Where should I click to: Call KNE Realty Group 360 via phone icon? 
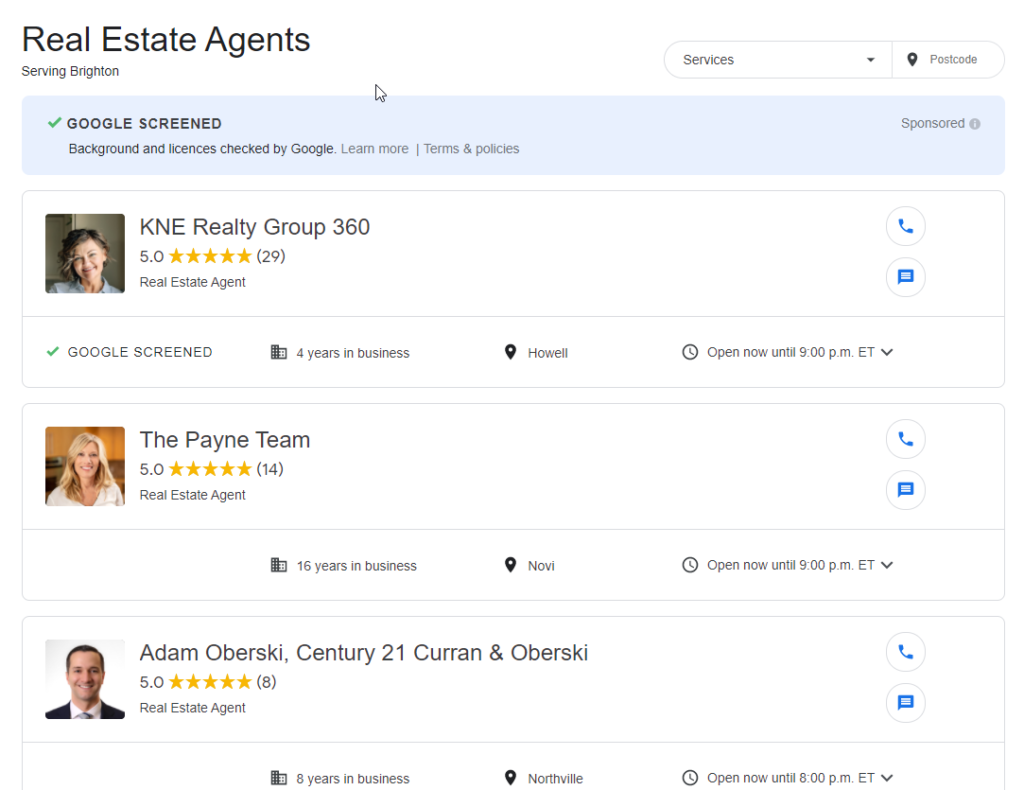[x=905, y=227]
